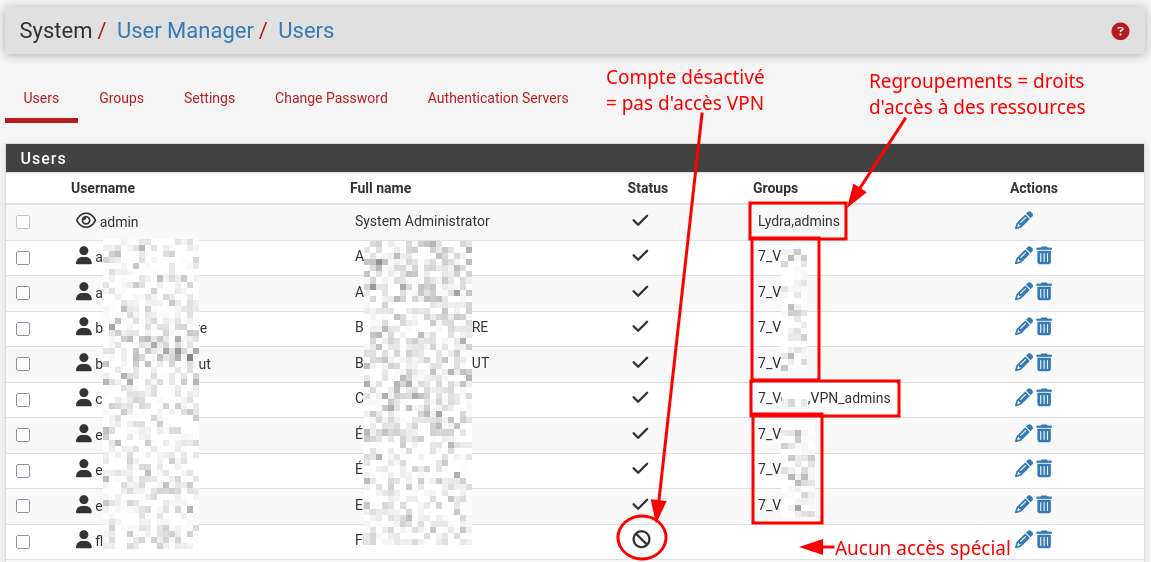Click the Users breadcrumb link
Screen dimensions: 1151x562
[306, 31]
